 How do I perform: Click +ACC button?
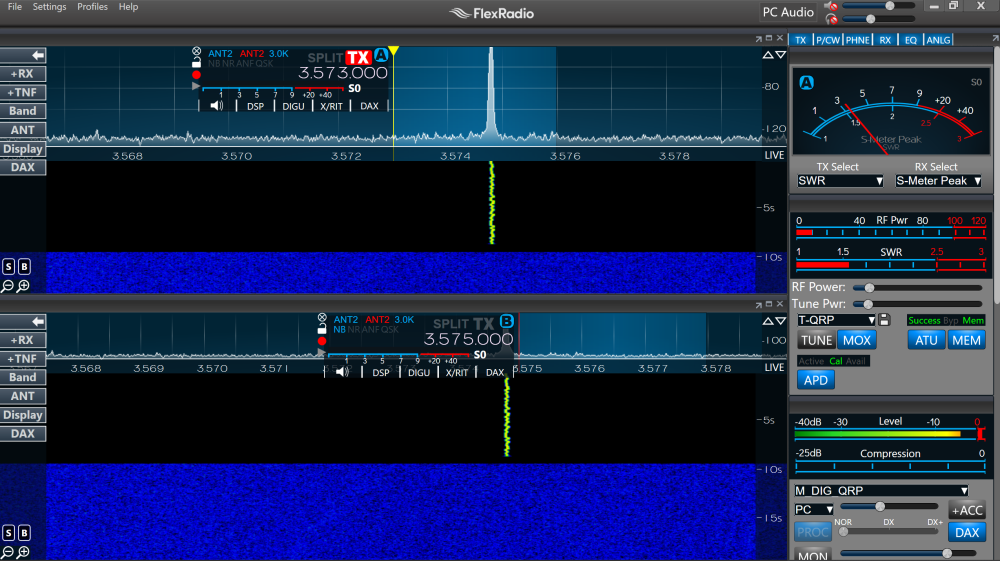(x=967, y=510)
